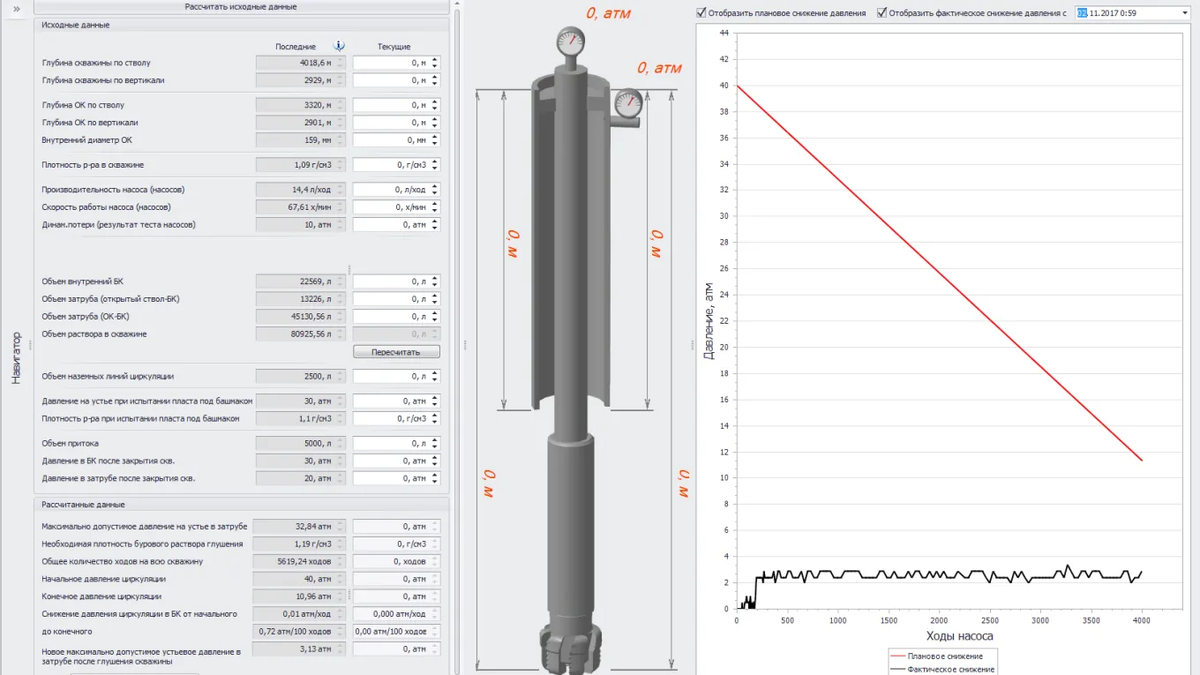Click the stepper arrows for Давление в БК после закрытия скв.
The width and height of the screenshot is (1200, 675).
click(x=435, y=461)
